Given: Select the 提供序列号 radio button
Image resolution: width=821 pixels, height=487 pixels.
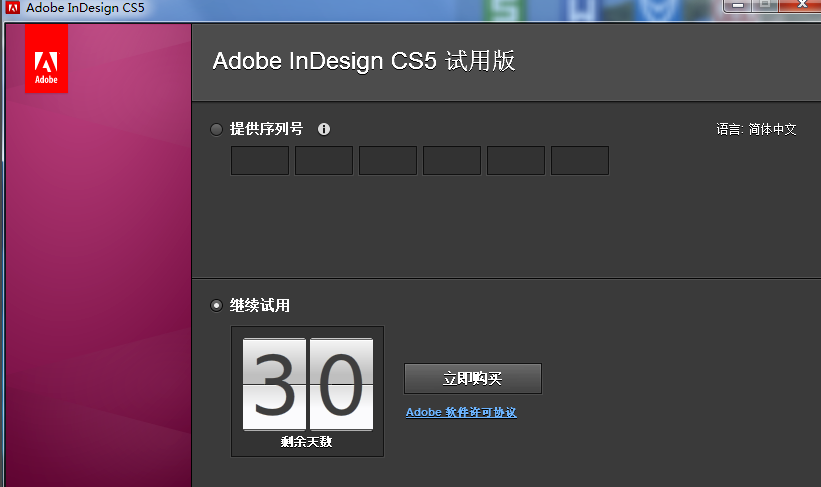Looking at the screenshot, I should coord(216,129).
